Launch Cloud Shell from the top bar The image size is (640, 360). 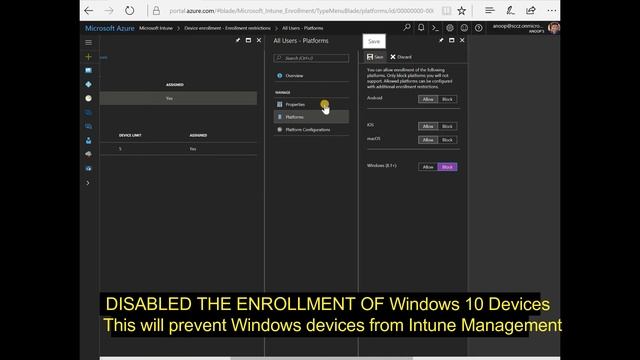435,28
